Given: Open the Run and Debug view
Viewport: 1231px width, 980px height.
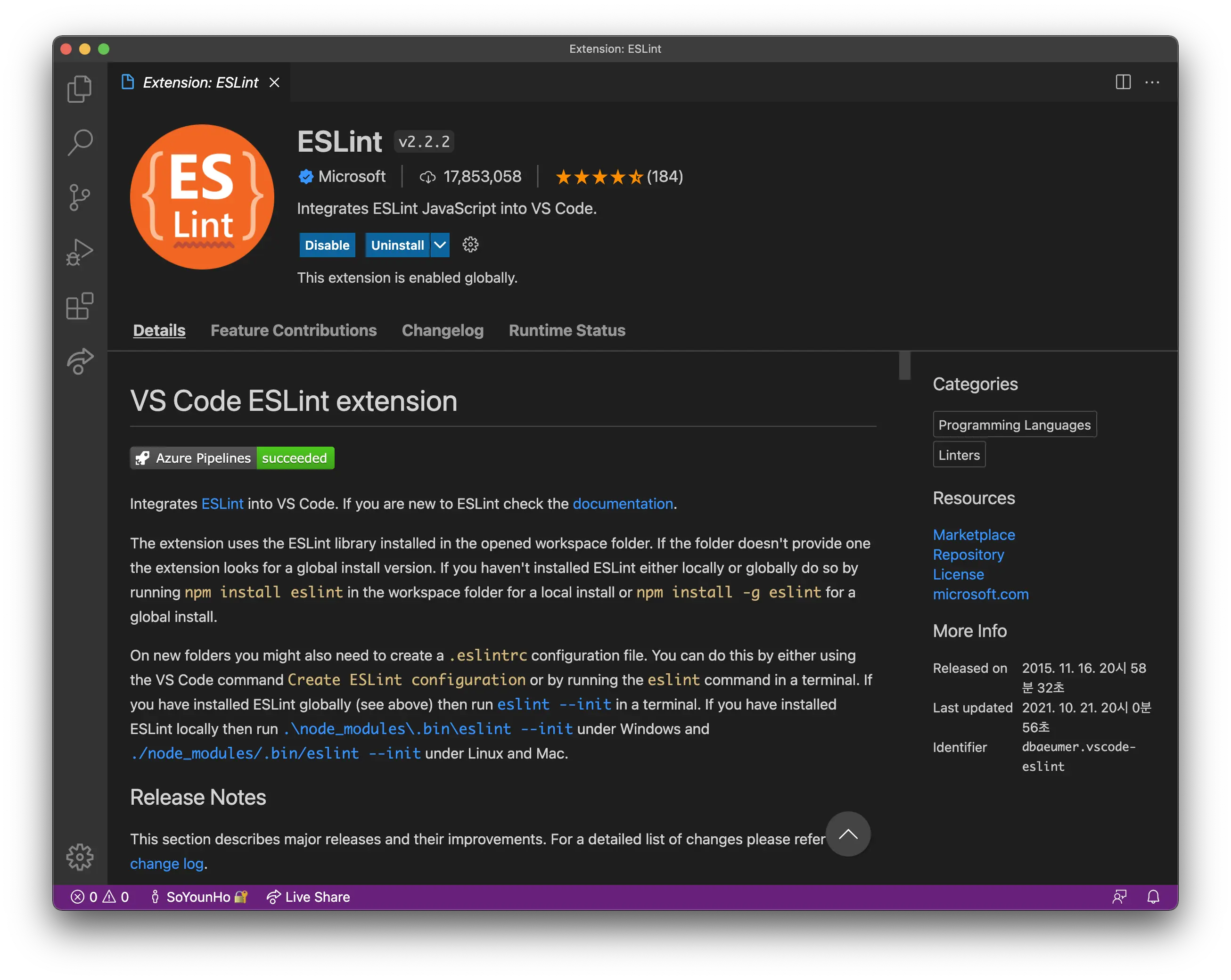Looking at the screenshot, I should (79, 252).
